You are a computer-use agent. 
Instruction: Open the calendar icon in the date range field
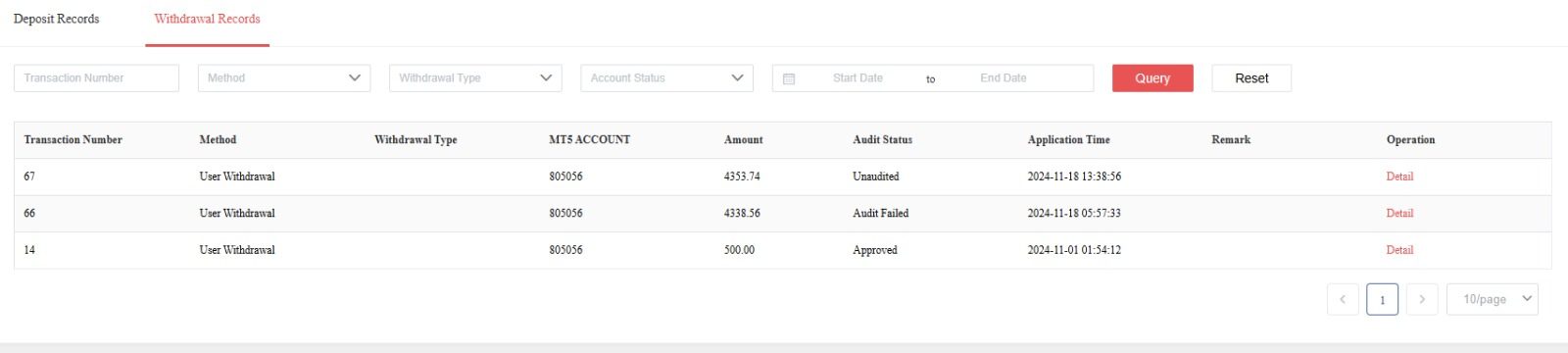click(789, 78)
